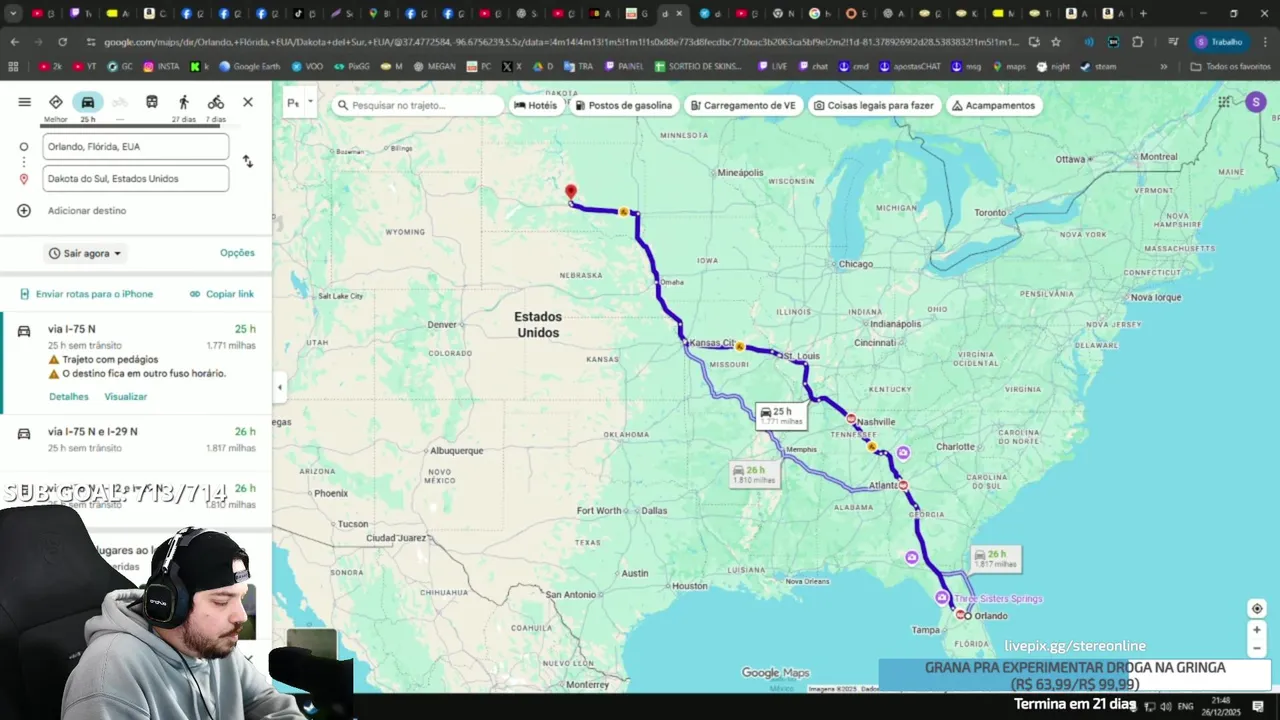Select the best travel mode option
This screenshot has height=720, width=1280.
pyautogui.click(x=56, y=102)
